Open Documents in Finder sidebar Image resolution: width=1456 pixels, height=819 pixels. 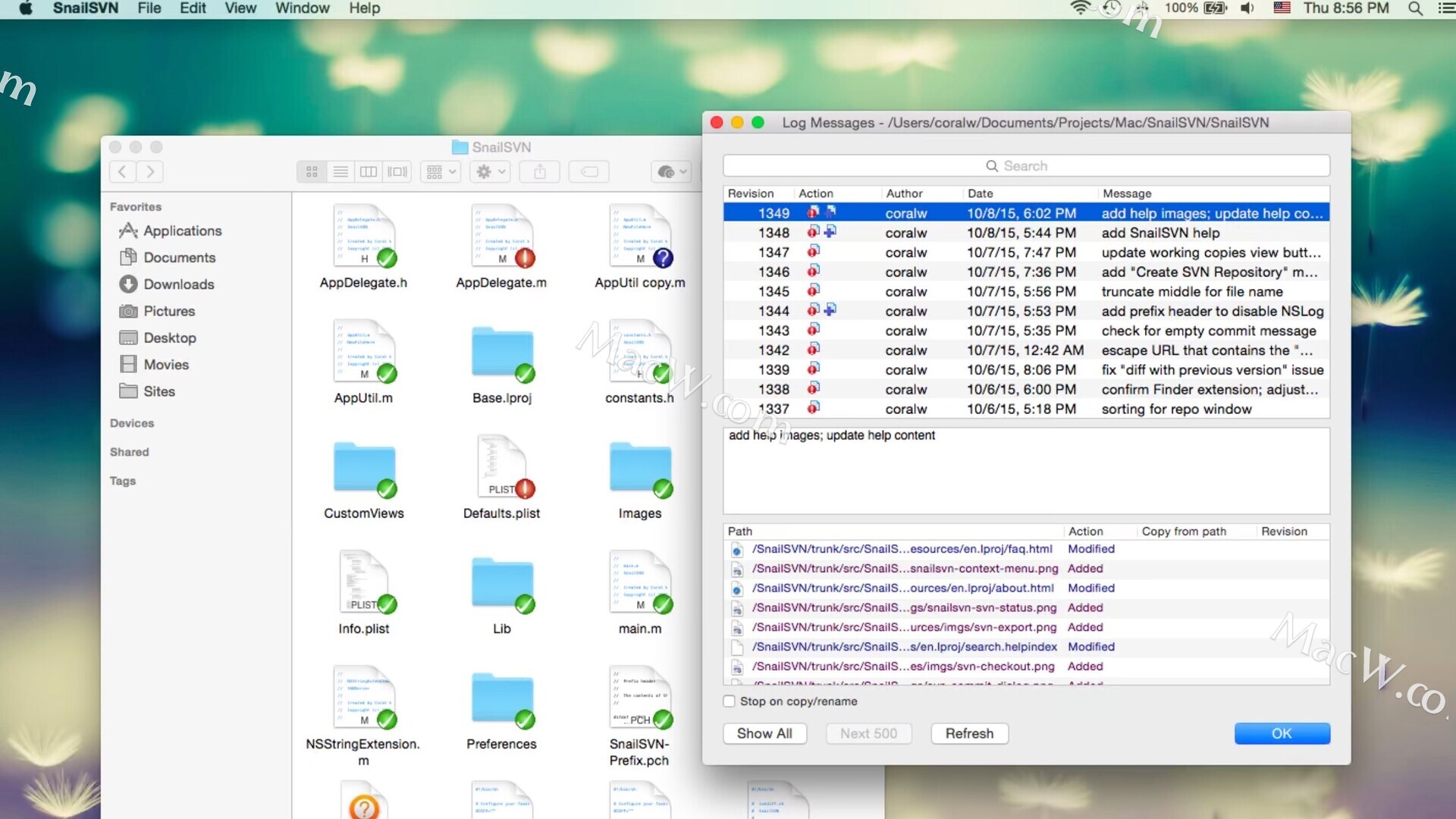click(168, 258)
